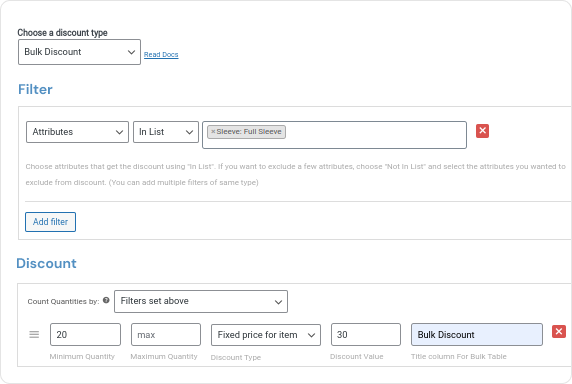Focus the Discount Value field

pyautogui.click(x=366, y=334)
